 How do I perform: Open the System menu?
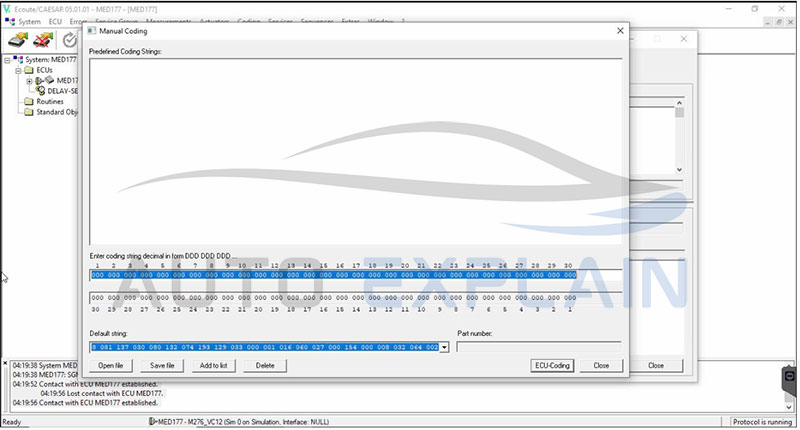[29, 21]
